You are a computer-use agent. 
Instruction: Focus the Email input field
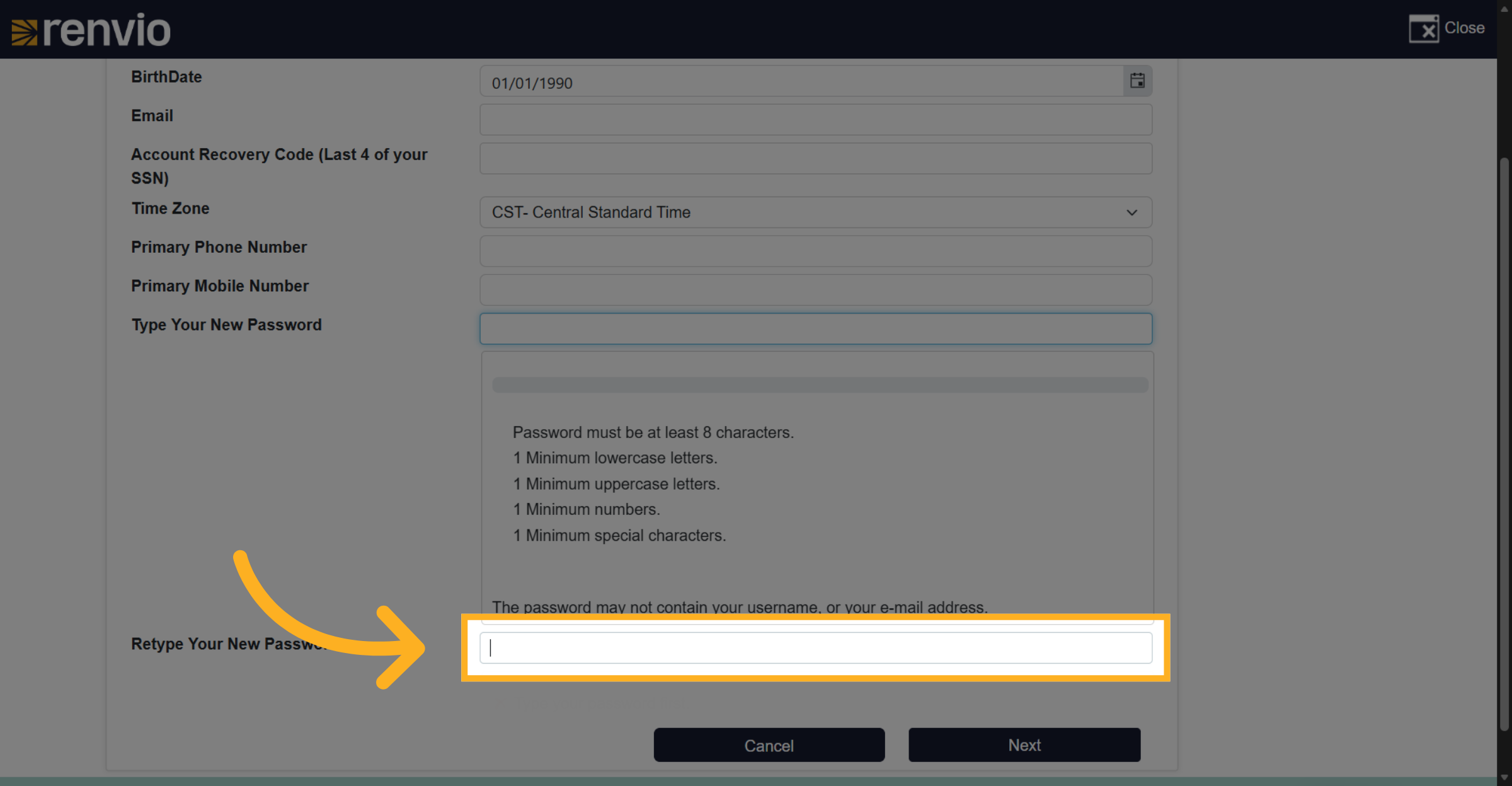(x=816, y=120)
